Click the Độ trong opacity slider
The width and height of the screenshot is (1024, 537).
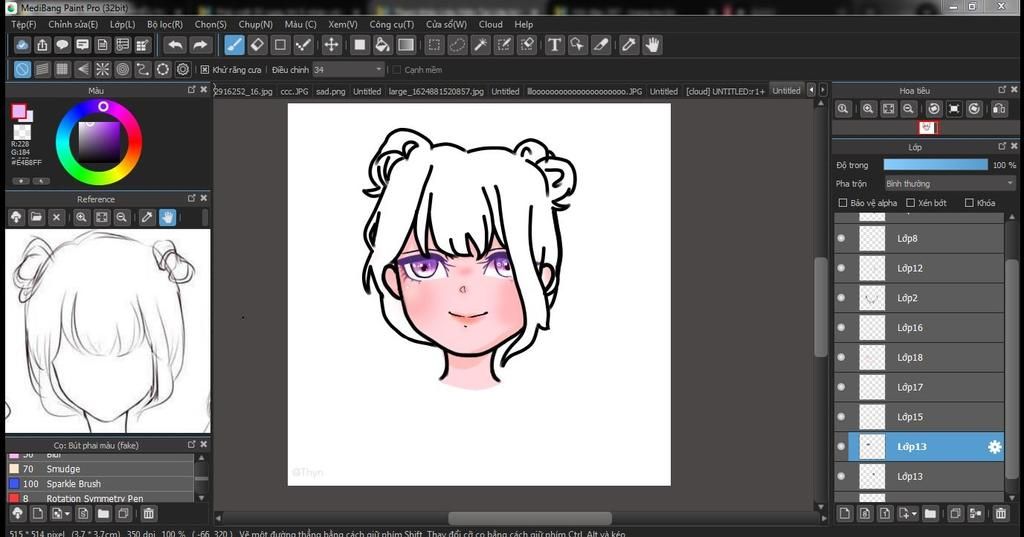935,165
